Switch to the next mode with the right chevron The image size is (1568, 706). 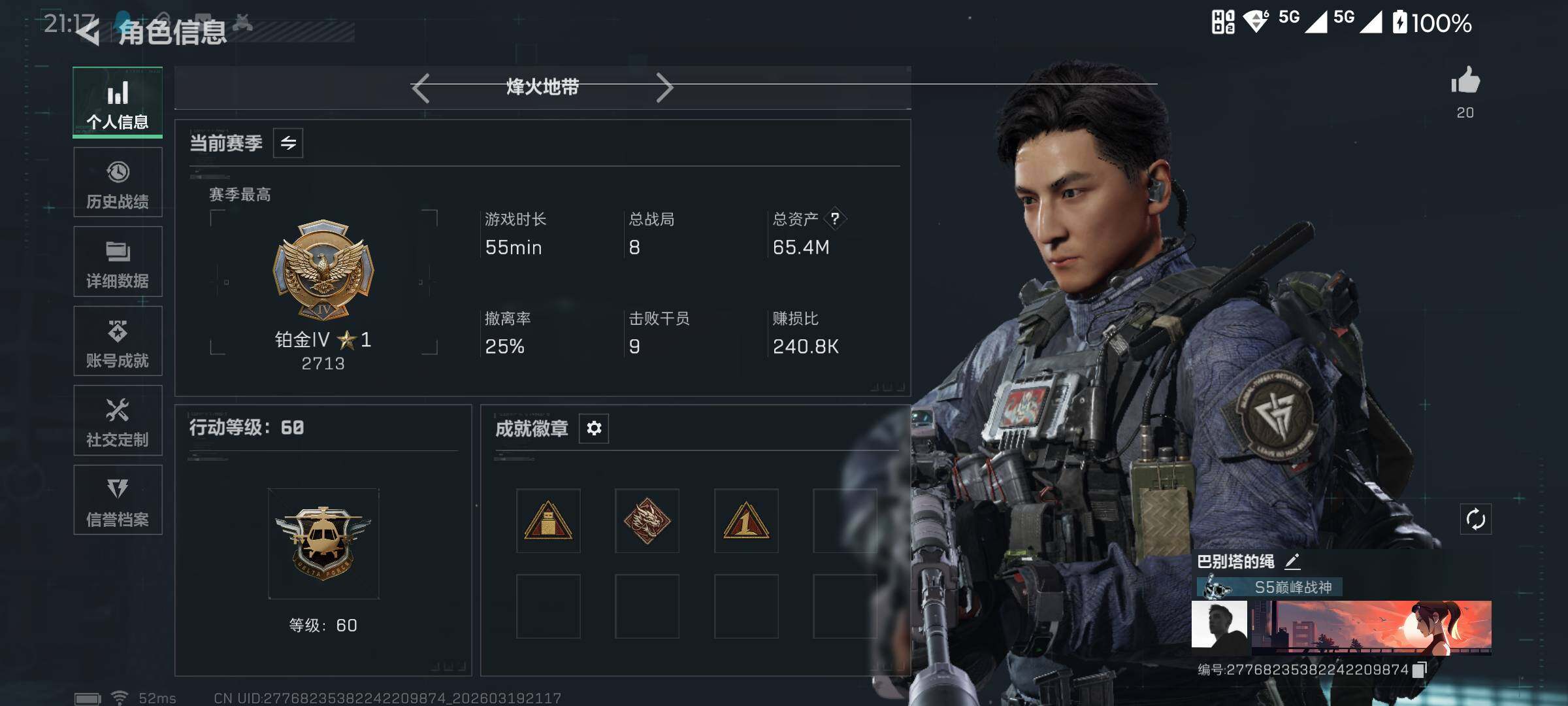664,88
